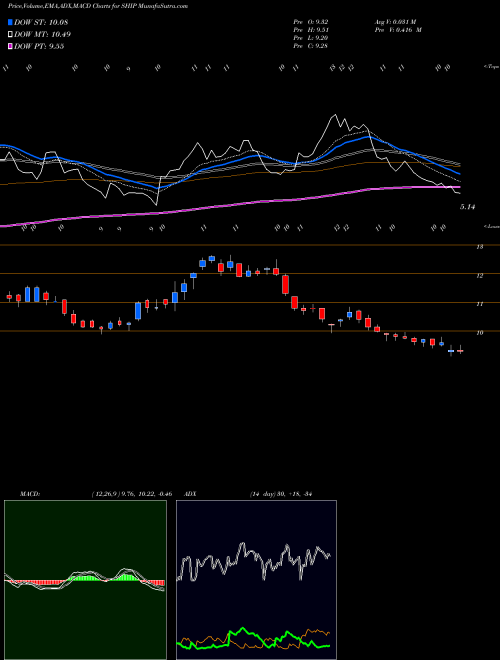Click the white DOW MT legend swatch
The width and height of the screenshot is (500, 660).
[10, 35]
